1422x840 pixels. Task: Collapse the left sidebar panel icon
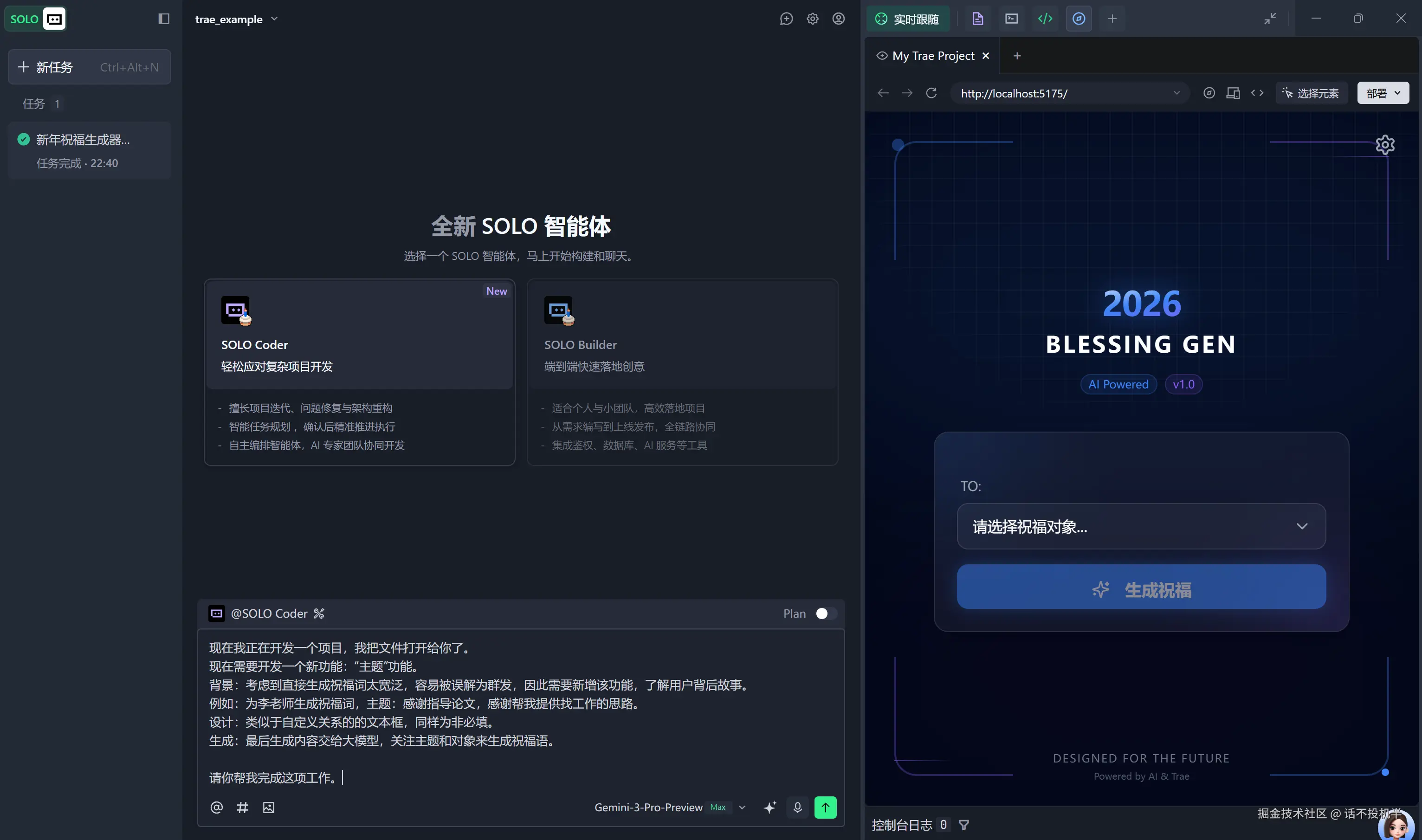click(x=164, y=19)
